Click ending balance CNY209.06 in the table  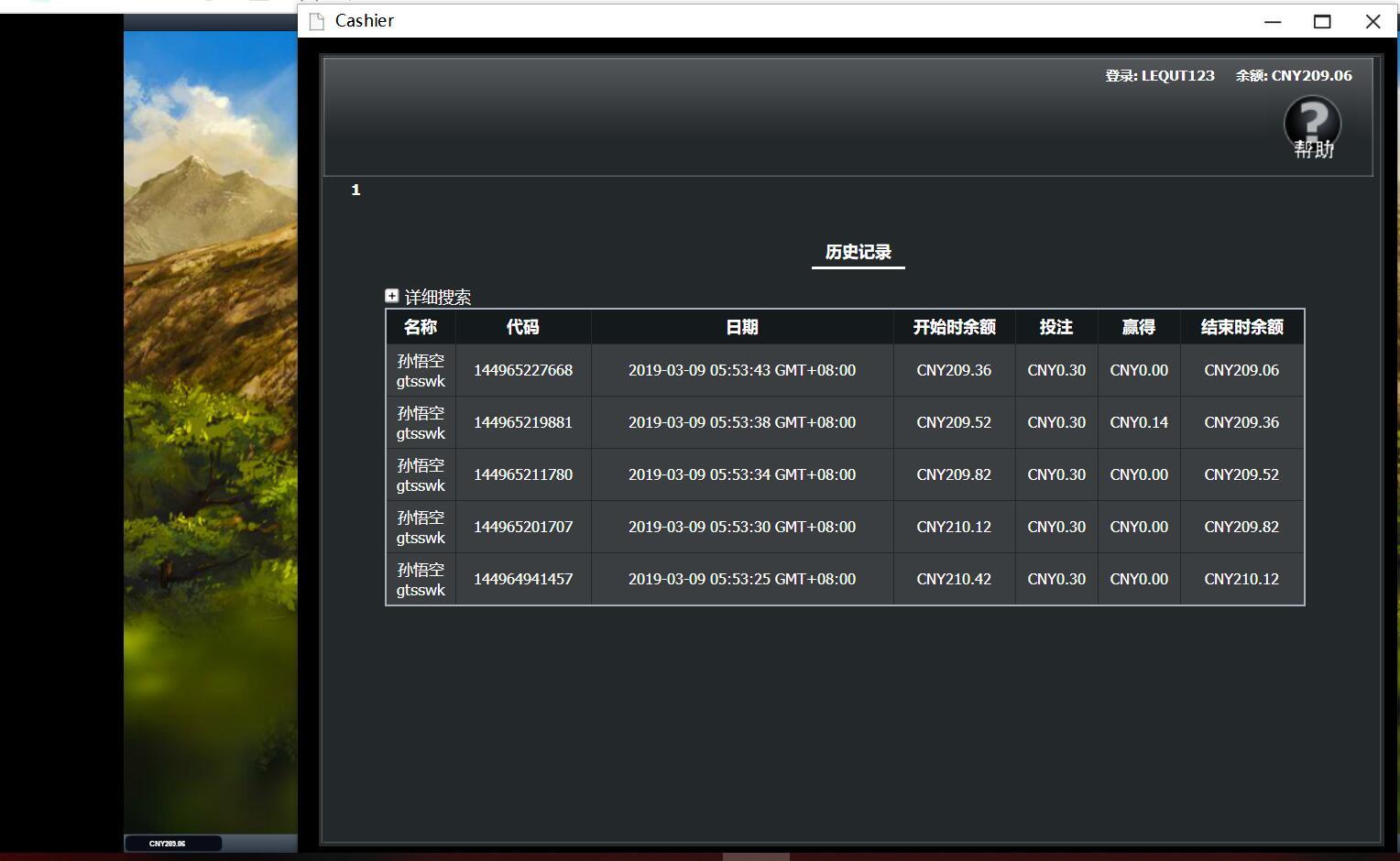tap(1241, 370)
